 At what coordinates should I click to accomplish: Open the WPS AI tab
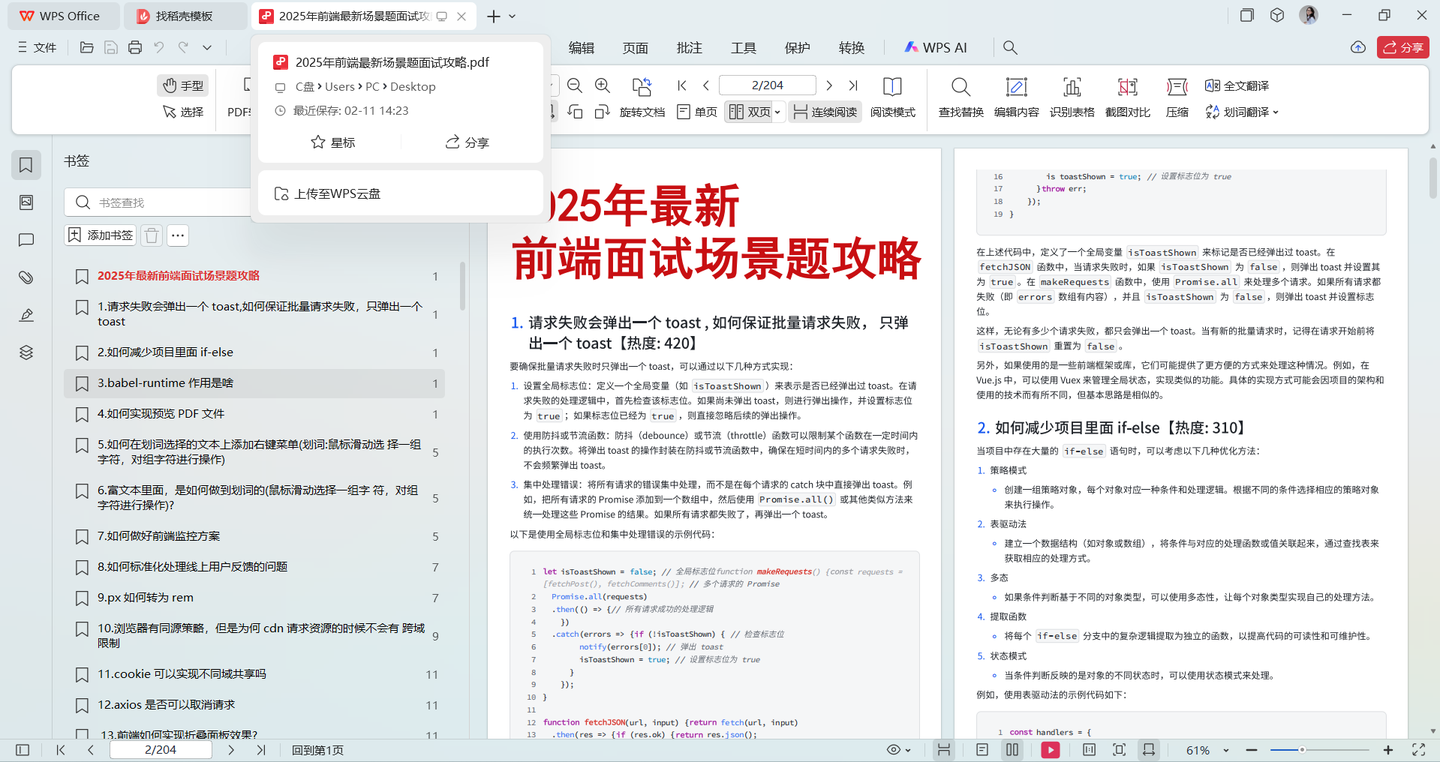936,47
